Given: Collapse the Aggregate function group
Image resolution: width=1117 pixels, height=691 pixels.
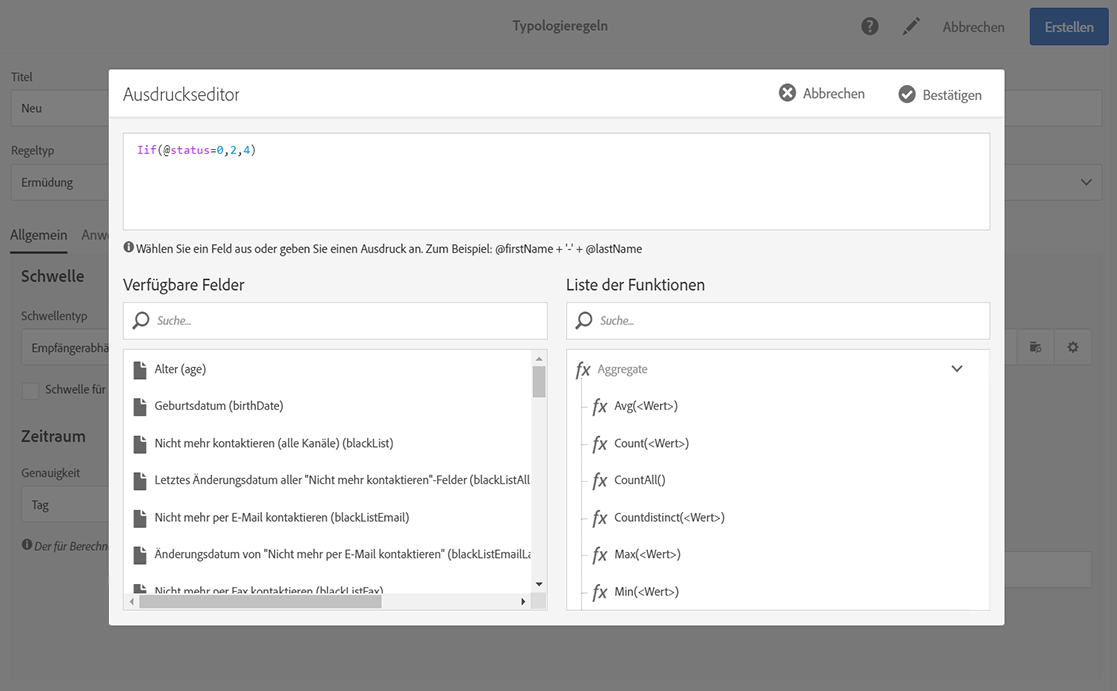Looking at the screenshot, I should pyautogui.click(x=956, y=369).
